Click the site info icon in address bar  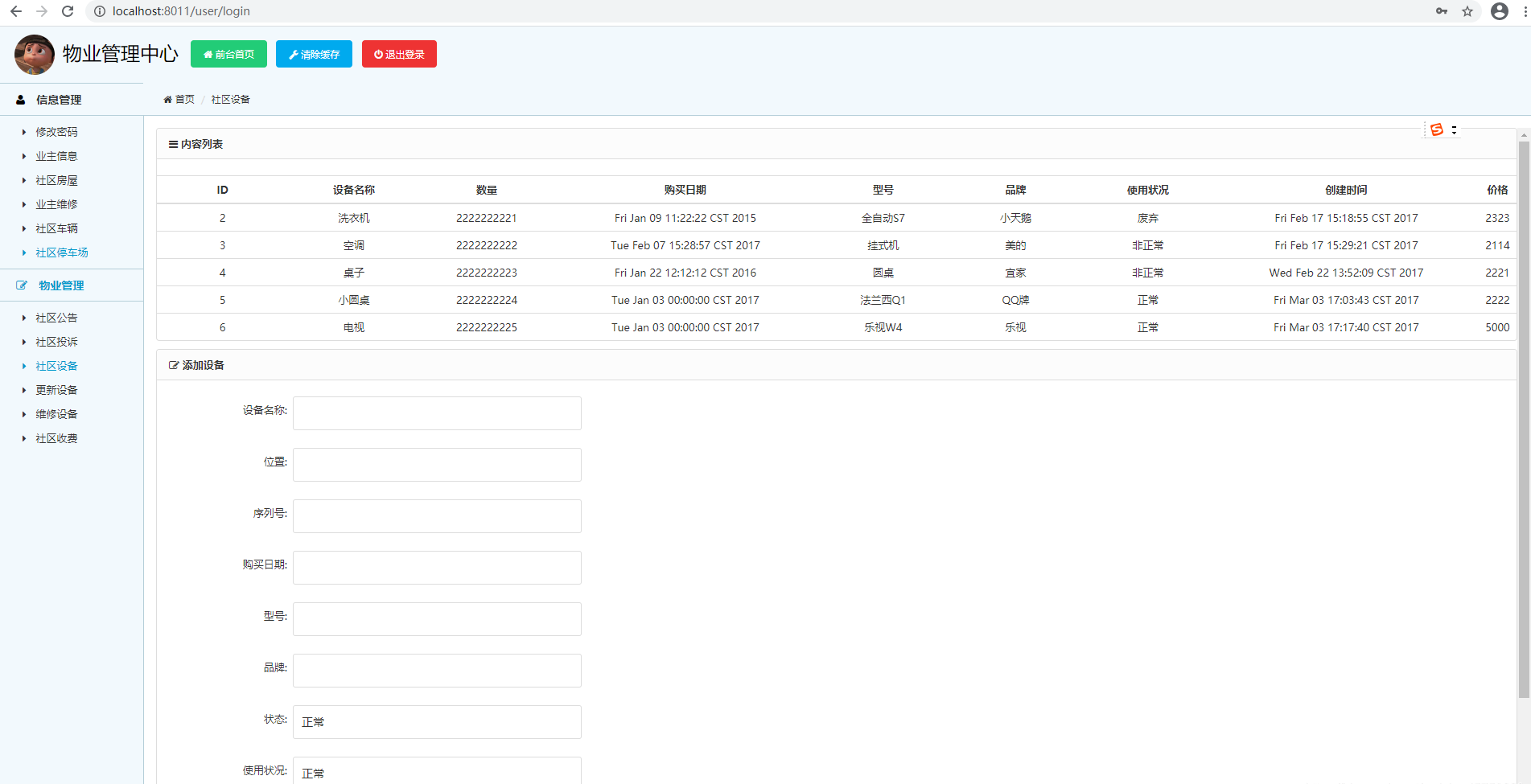[x=100, y=11]
